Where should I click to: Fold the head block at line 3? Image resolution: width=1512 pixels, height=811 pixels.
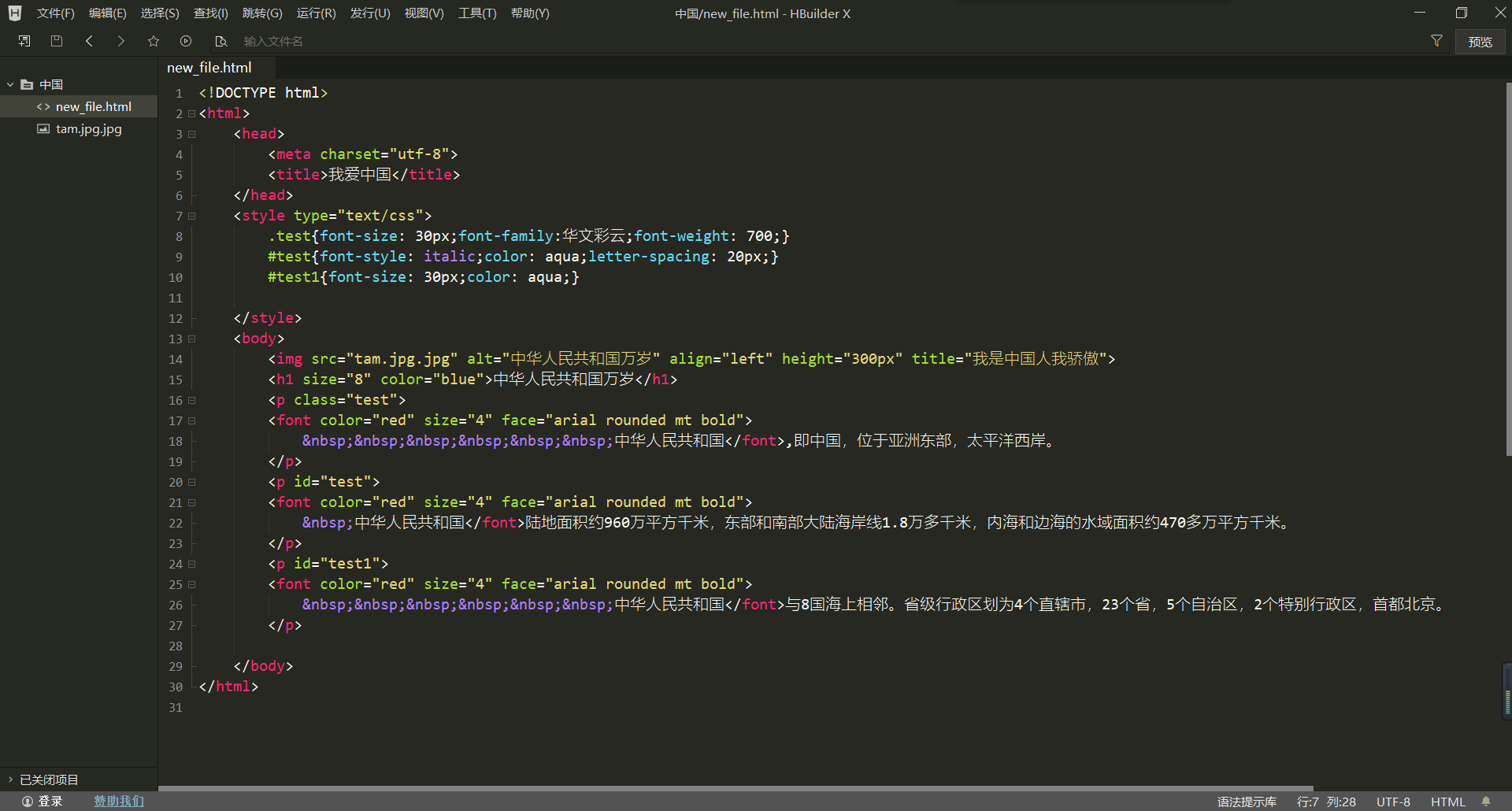[191, 134]
